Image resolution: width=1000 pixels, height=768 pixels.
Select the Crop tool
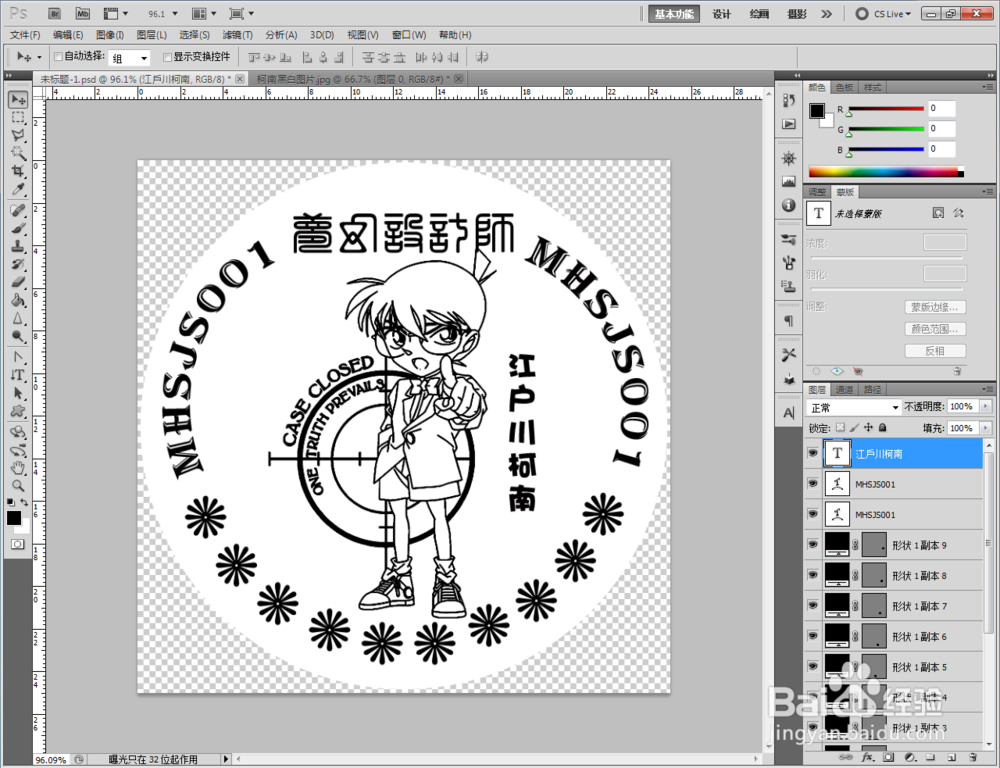pos(18,171)
